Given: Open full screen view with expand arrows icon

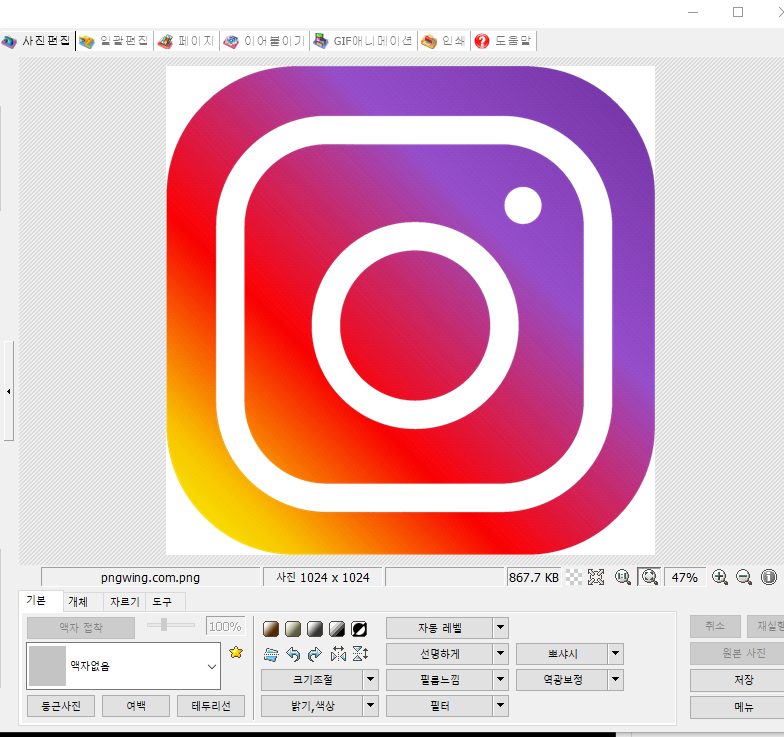Looking at the screenshot, I should [x=596, y=577].
